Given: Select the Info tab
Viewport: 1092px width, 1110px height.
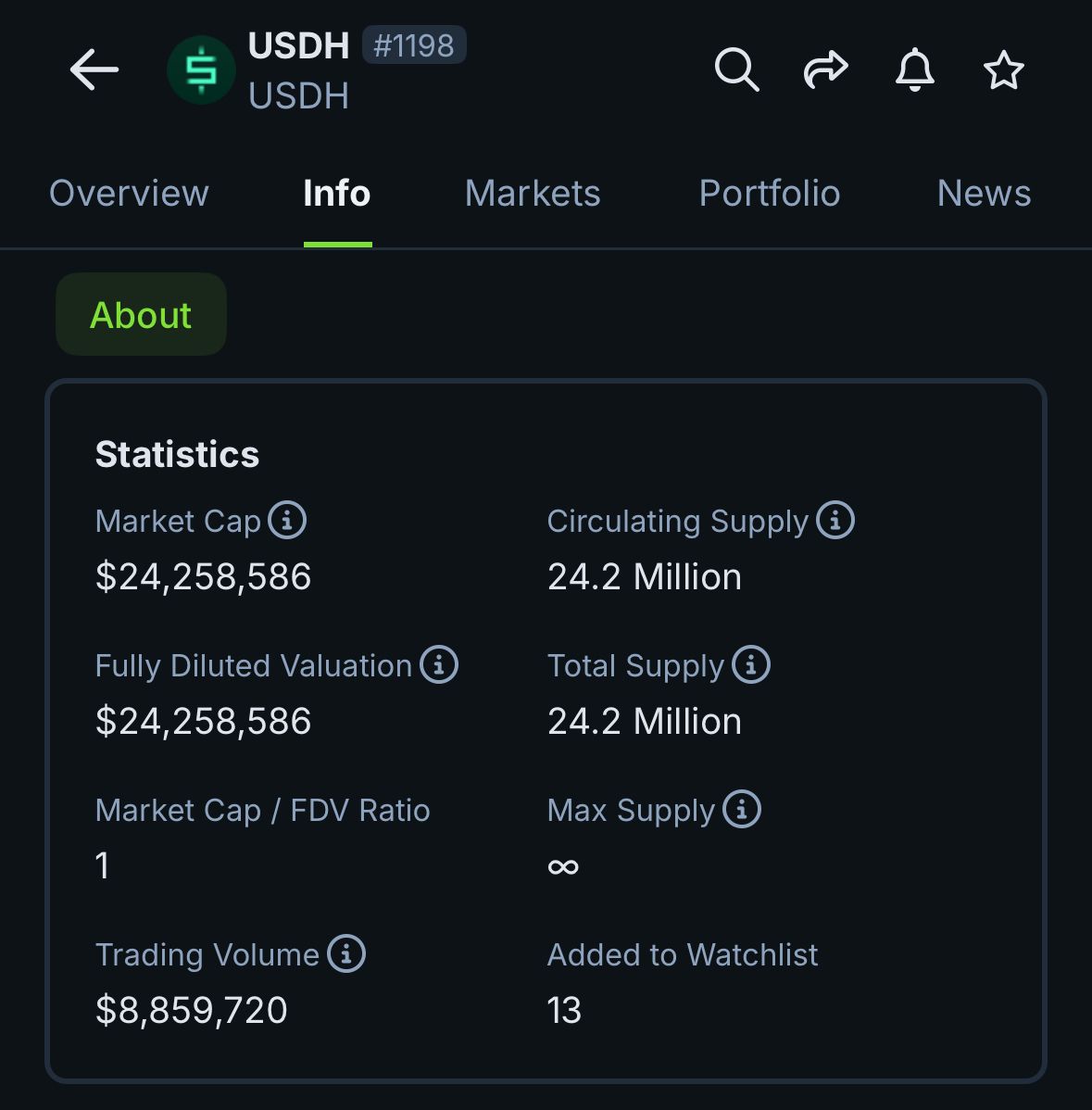Looking at the screenshot, I should [337, 194].
